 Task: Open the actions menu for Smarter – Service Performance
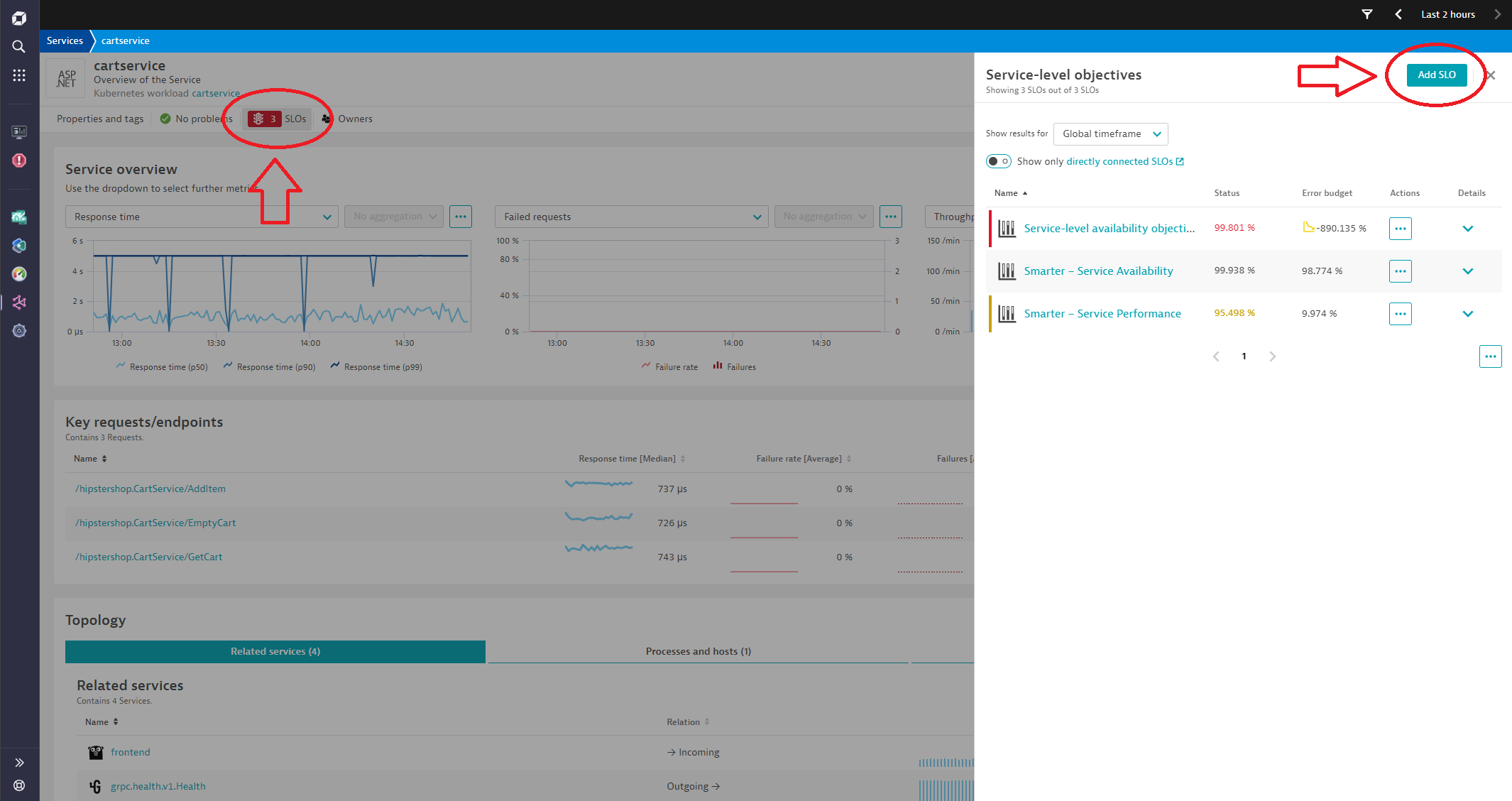[x=1400, y=314]
